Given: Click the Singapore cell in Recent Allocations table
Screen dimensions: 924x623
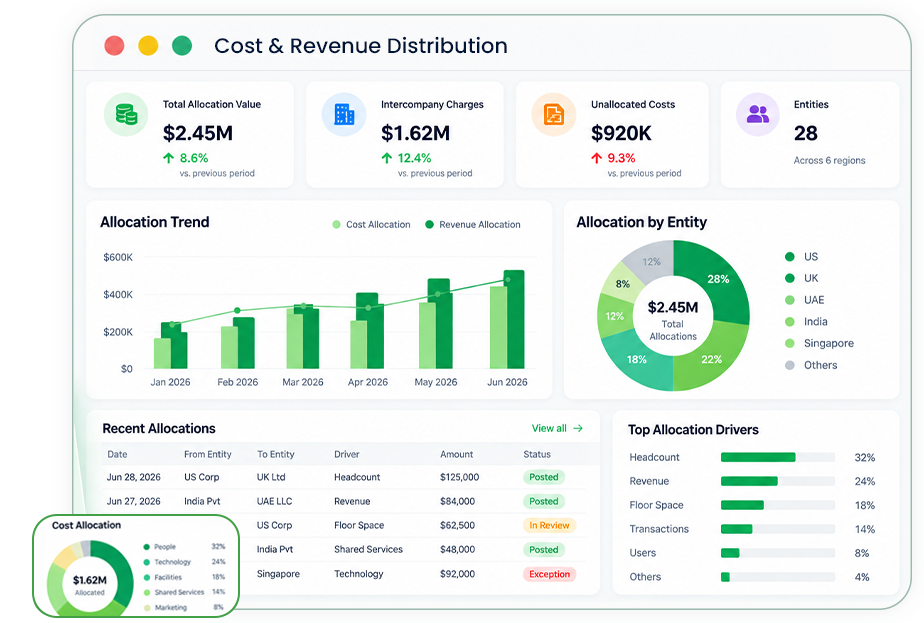Looking at the screenshot, I should tap(278, 573).
